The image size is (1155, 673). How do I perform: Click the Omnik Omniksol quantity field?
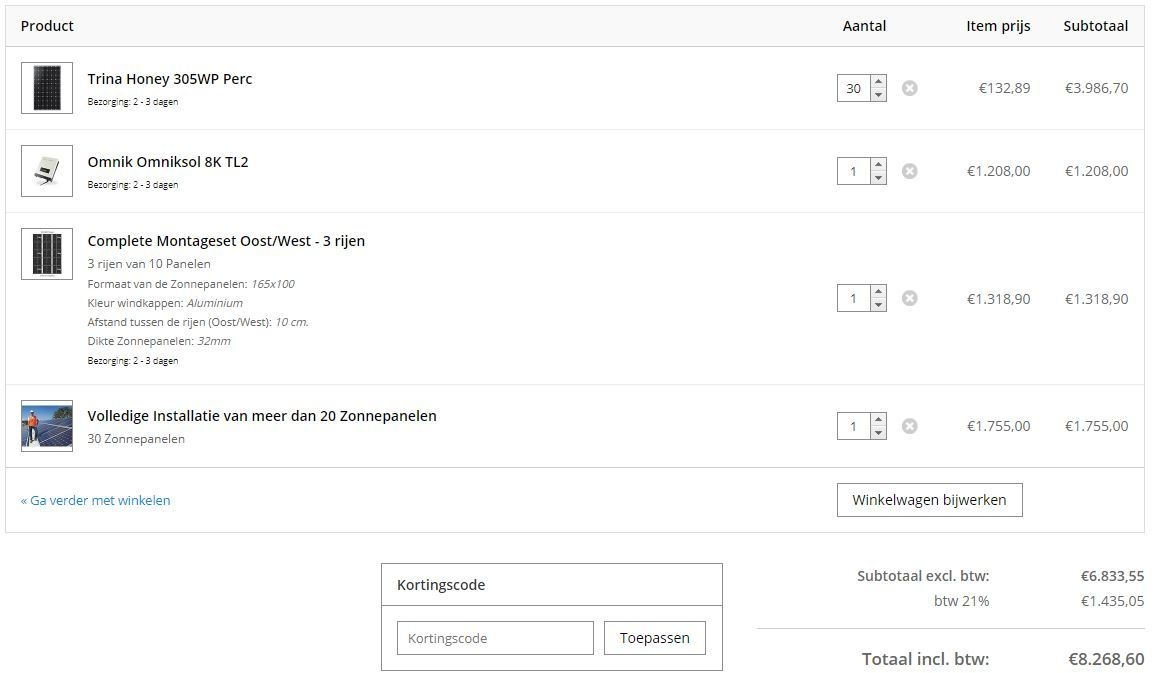pos(853,171)
